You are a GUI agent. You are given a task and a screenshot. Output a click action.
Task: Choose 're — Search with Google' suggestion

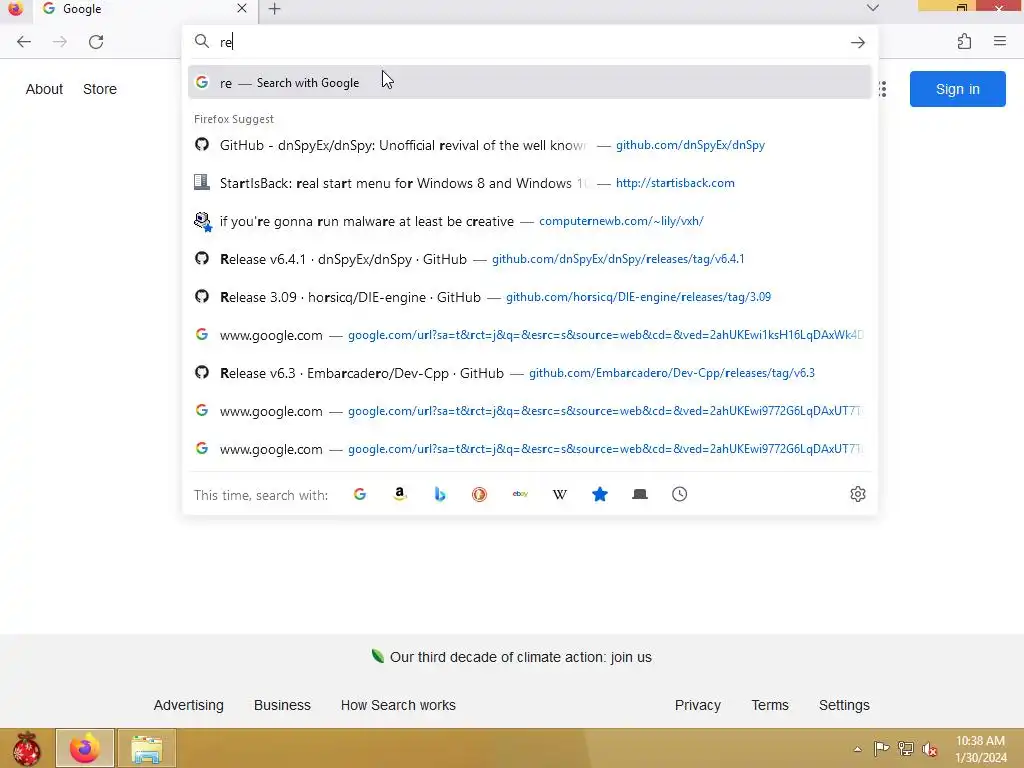coord(530,82)
